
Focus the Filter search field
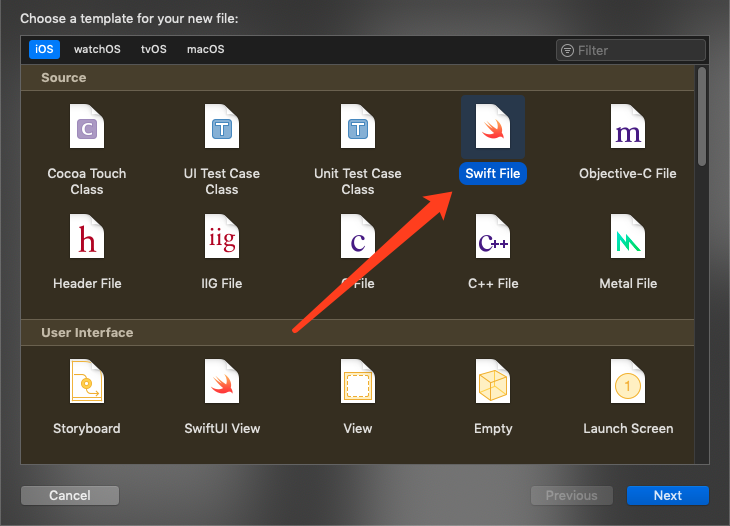631,50
